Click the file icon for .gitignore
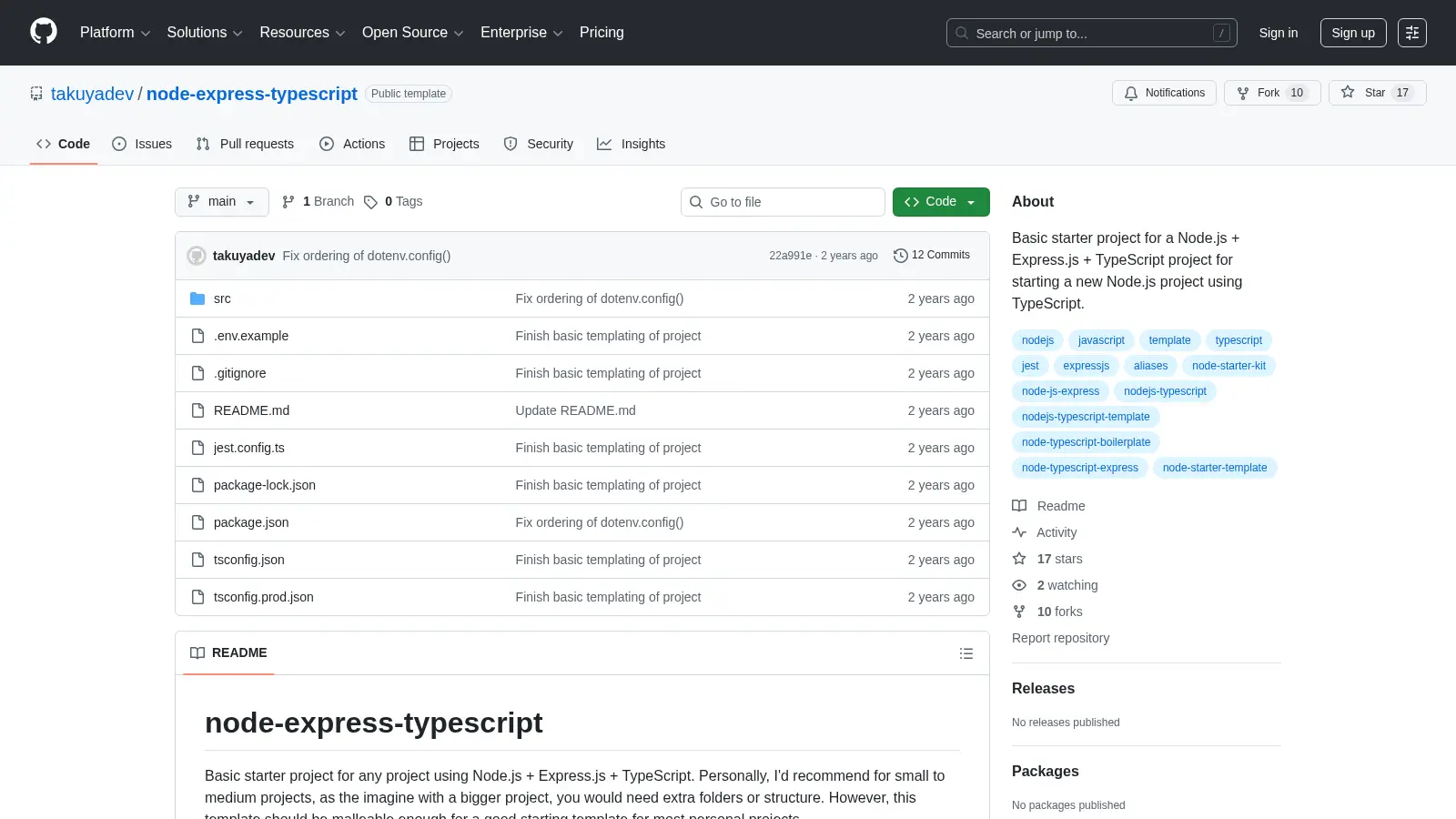This screenshot has height=819, width=1456. 197,373
